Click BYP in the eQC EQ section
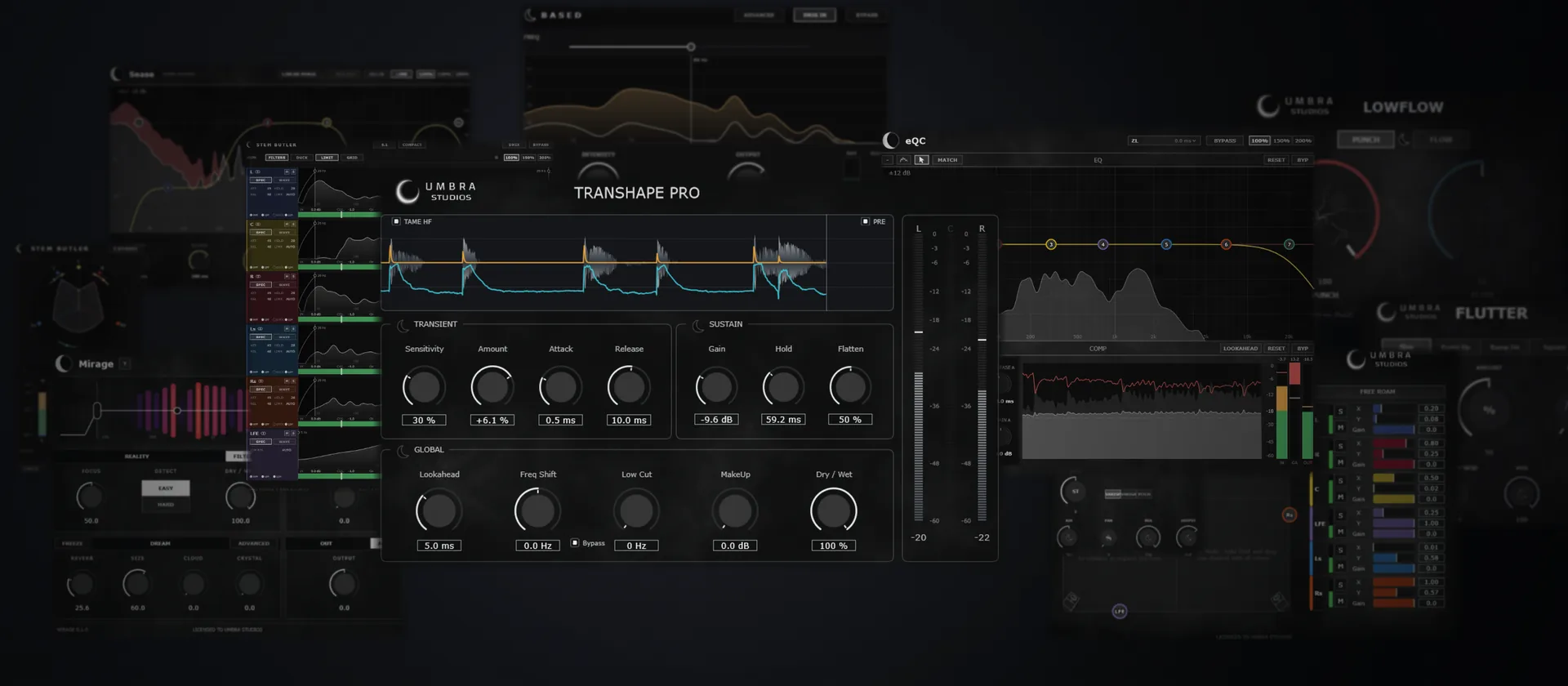1568x686 pixels. pyautogui.click(x=1303, y=160)
